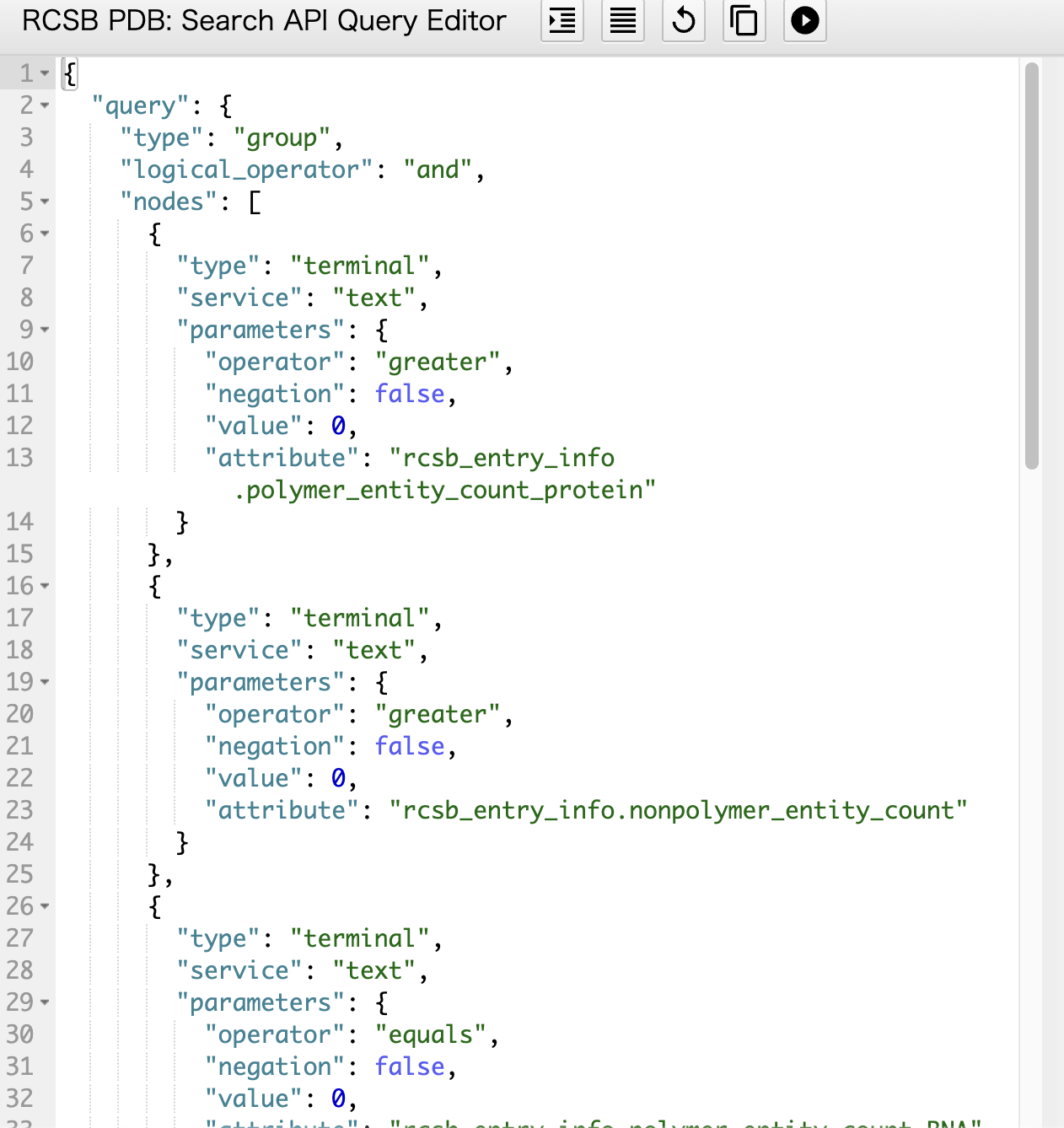The width and height of the screenshot is (1064, 1128).
Task: Click the "nodes" key on line 5
Action: click(169, 201)
